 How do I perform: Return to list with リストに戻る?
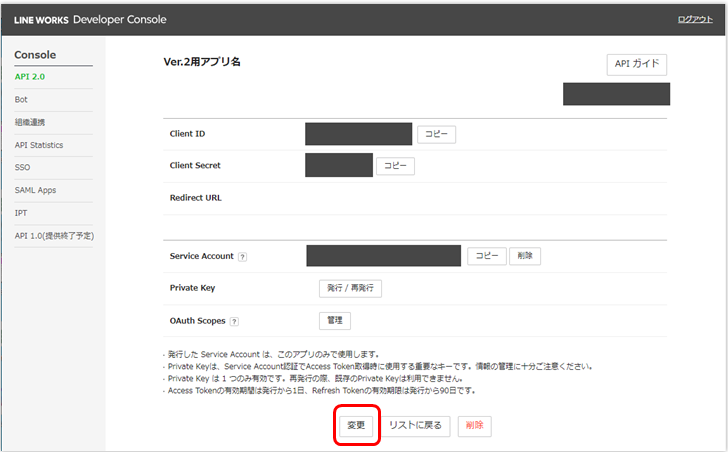click(x=416, y=426)
